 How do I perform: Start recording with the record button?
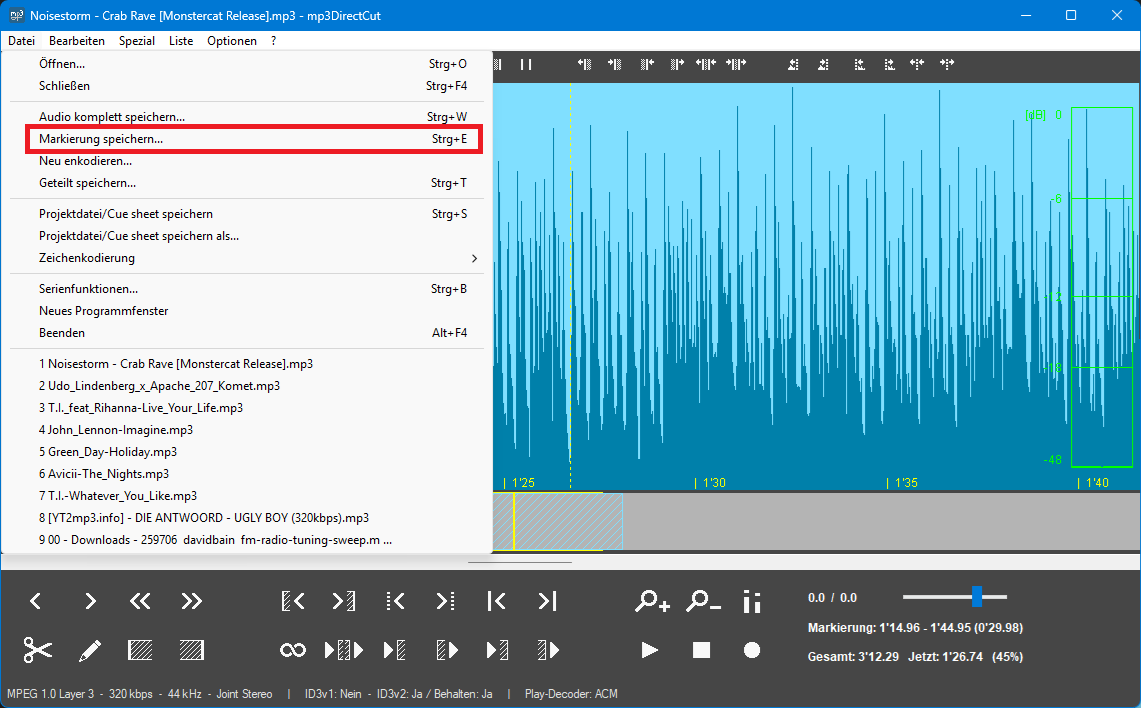click(x=751, y=650)
